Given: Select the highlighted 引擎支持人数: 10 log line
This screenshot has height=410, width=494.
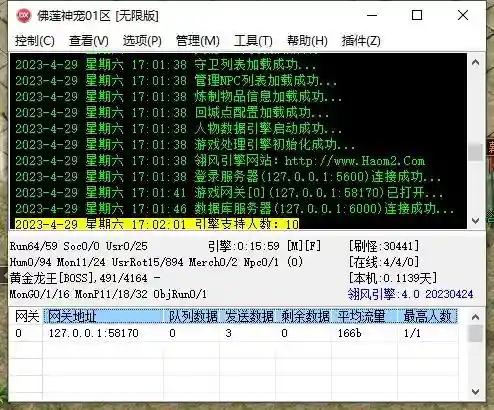Looking at the screenshot, I should (157, 224).
